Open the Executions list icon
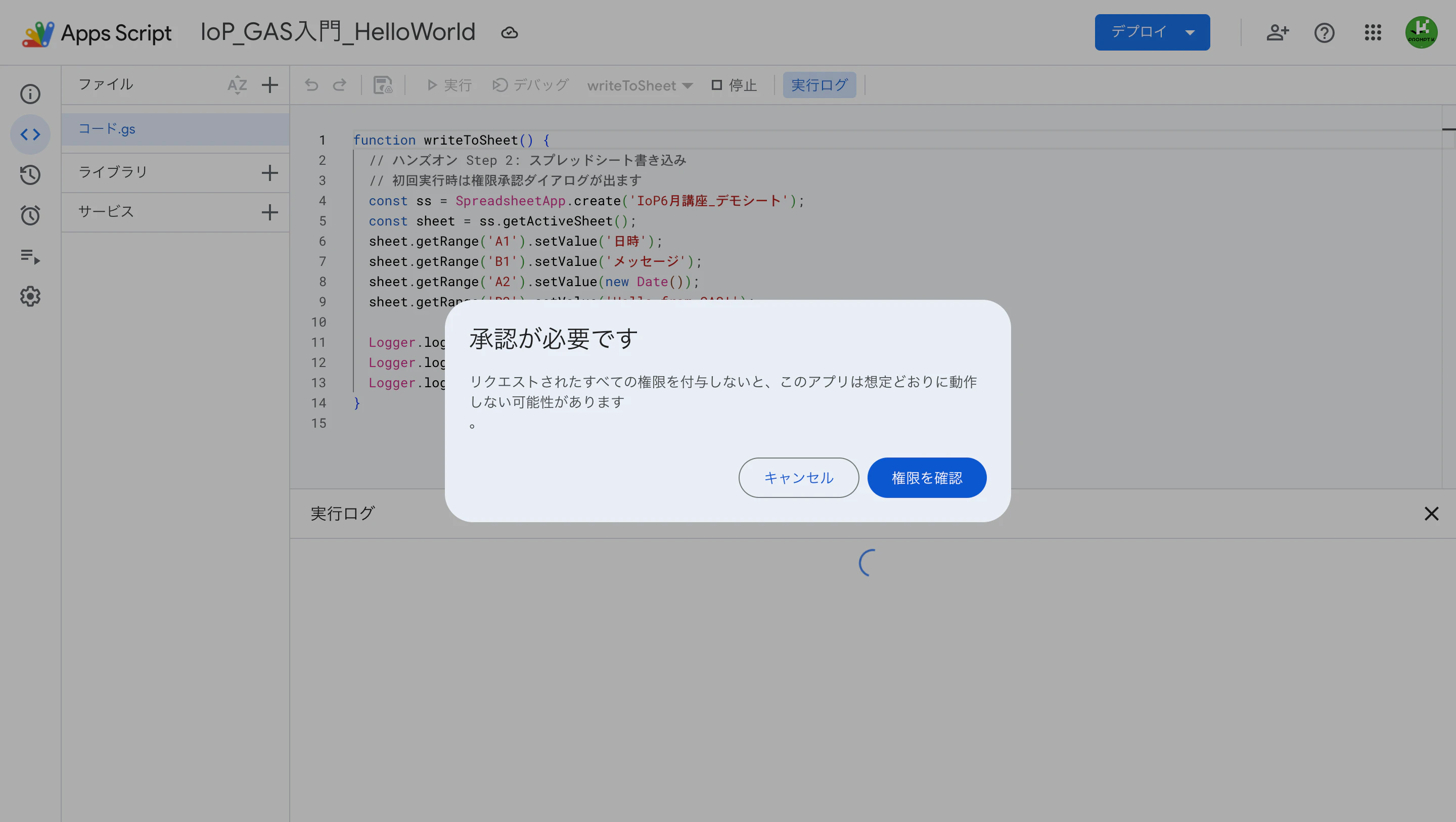This screenshot has width=1456, height=822. pos(30,256)
